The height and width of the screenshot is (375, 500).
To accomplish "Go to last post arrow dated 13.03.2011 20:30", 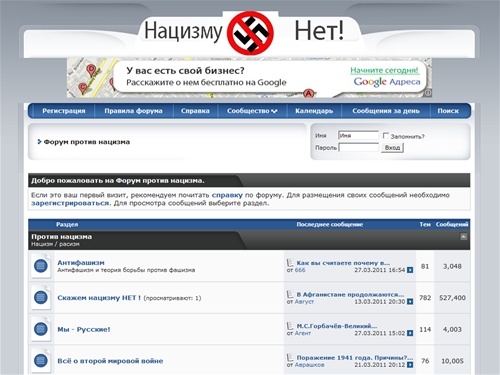I will click(x=410, y=302).
